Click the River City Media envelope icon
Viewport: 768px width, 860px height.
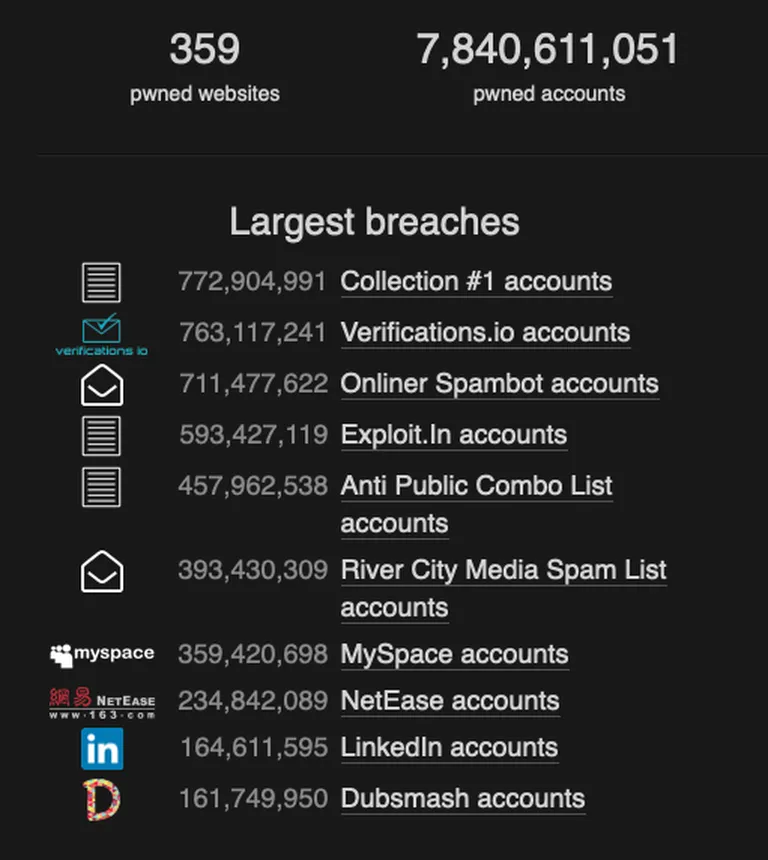click(102, 572)
